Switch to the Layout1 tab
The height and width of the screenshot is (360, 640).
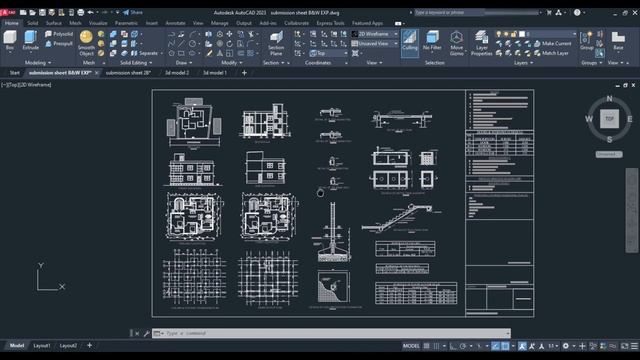tap(42, 346)
